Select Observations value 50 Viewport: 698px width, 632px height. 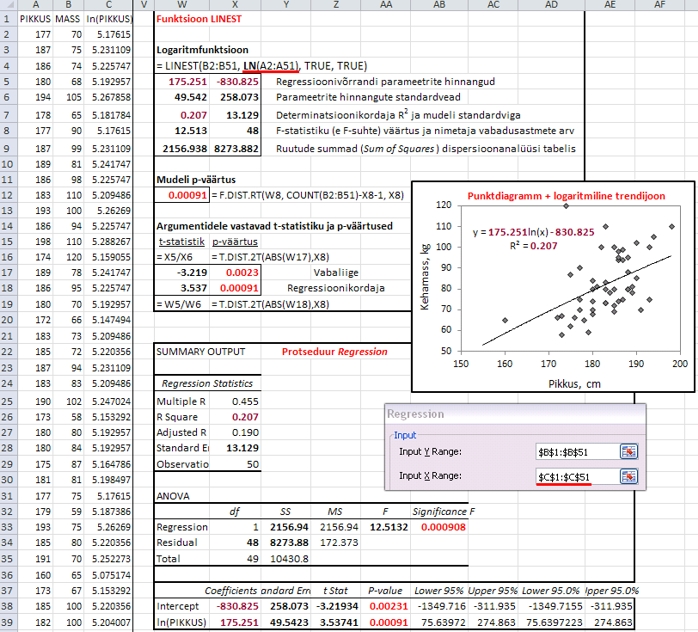click(x=235, y=464)
